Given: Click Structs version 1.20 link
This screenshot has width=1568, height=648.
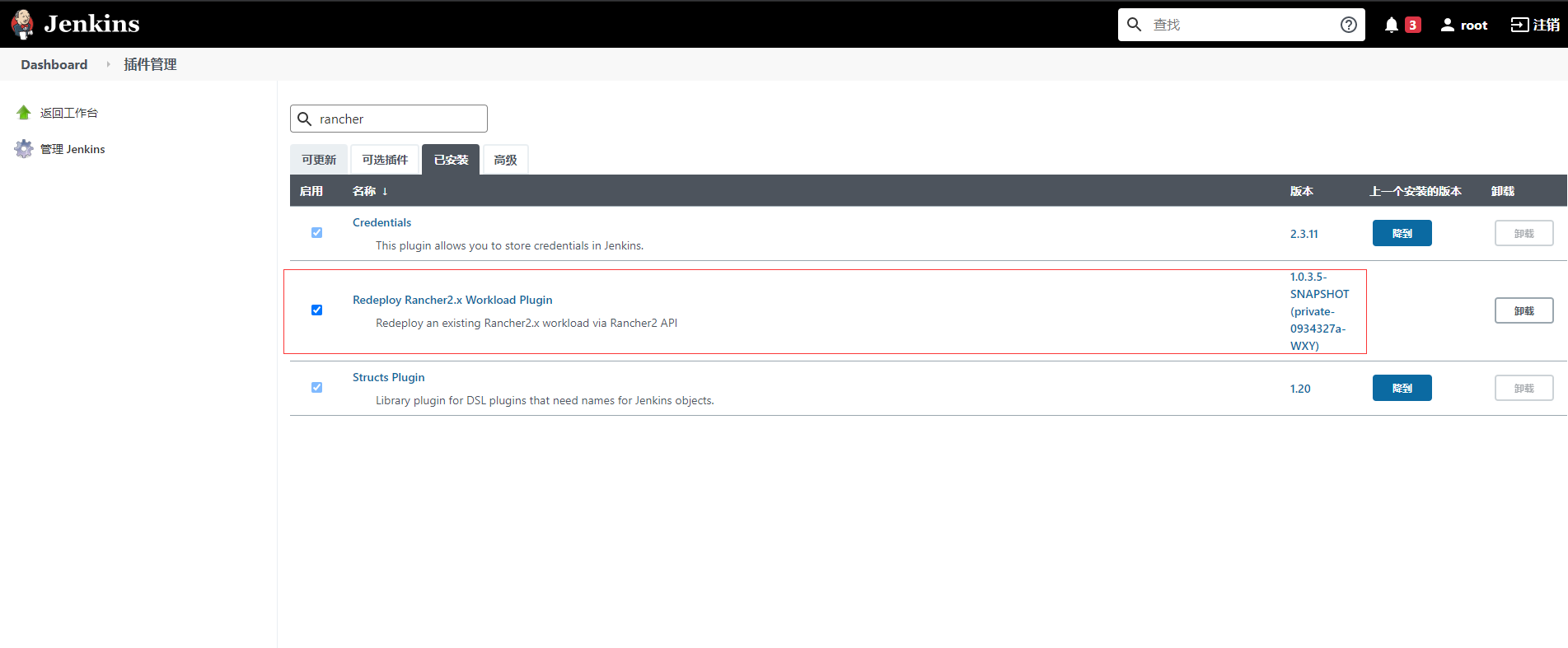Looking at the screenshot, I should (1300, 389).
